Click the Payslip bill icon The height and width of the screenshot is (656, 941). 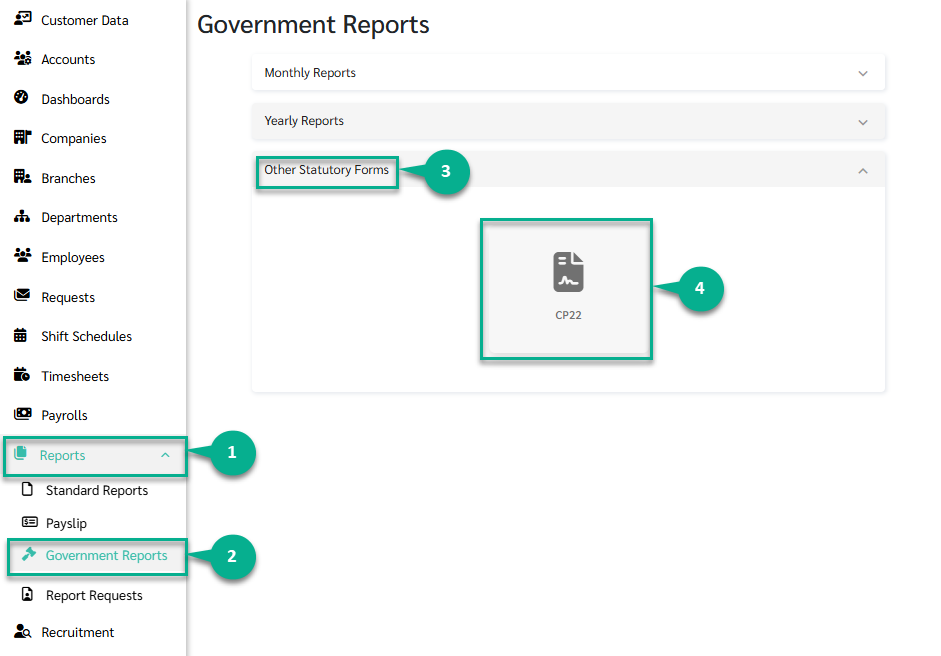(x=29, y=522)
